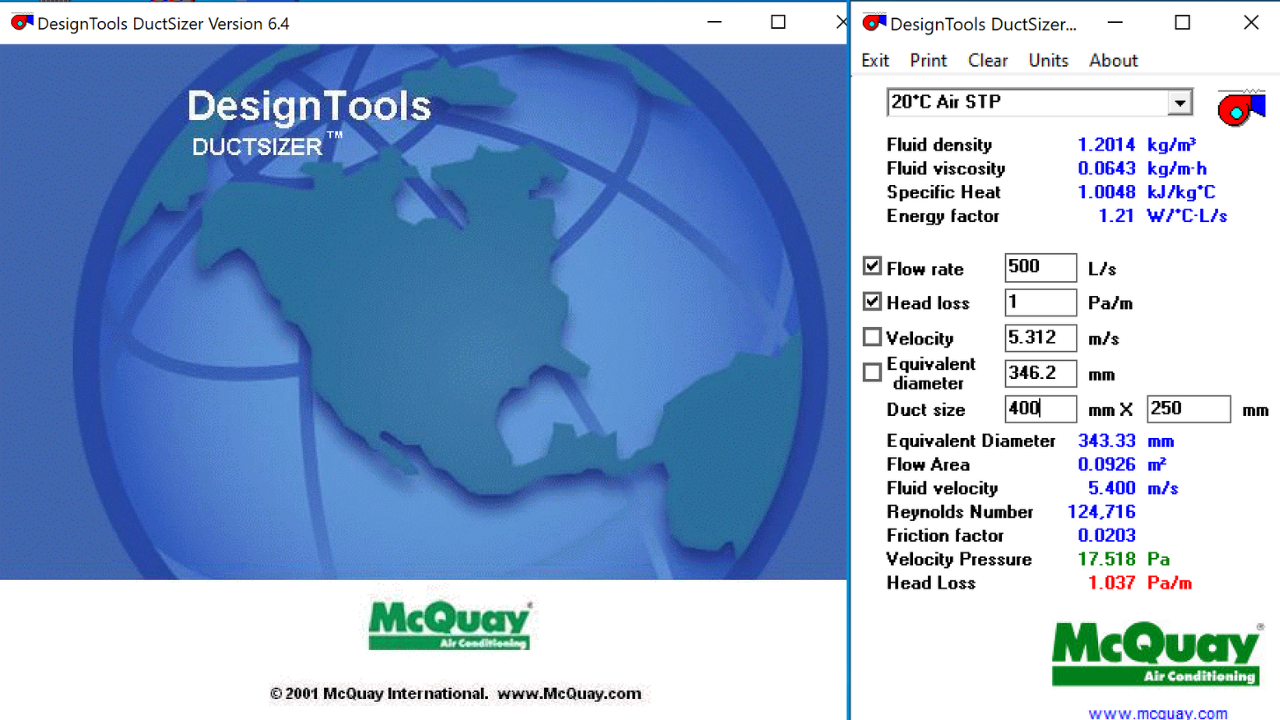Viewport: 1280px width, 720px height.
Task: Click the Velocity Pressure value 17.518 Pa
Action: 1124,559
